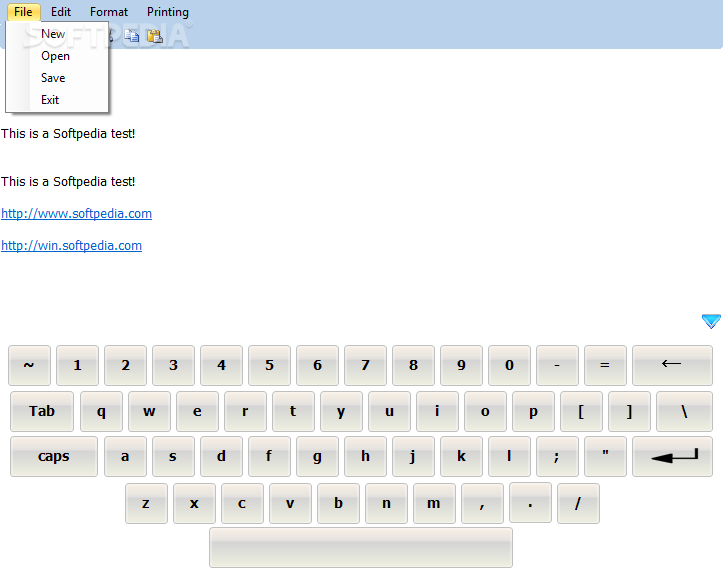Open the File menu
This screenshot has height=571, width=723.
[24, 12]
